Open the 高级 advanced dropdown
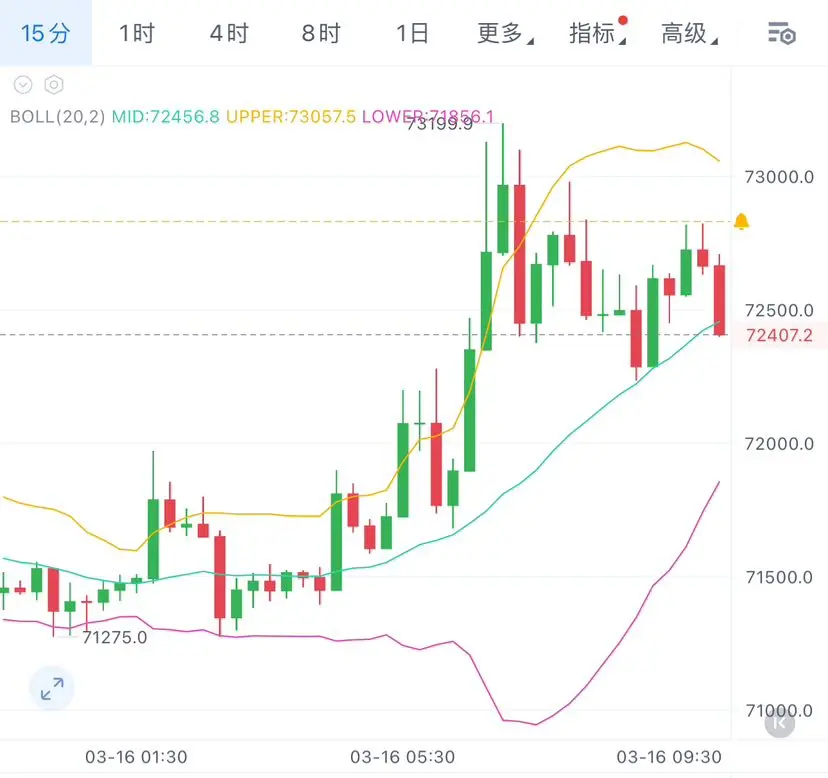This screenshot has width=828, height=778. tap(689, 33)
